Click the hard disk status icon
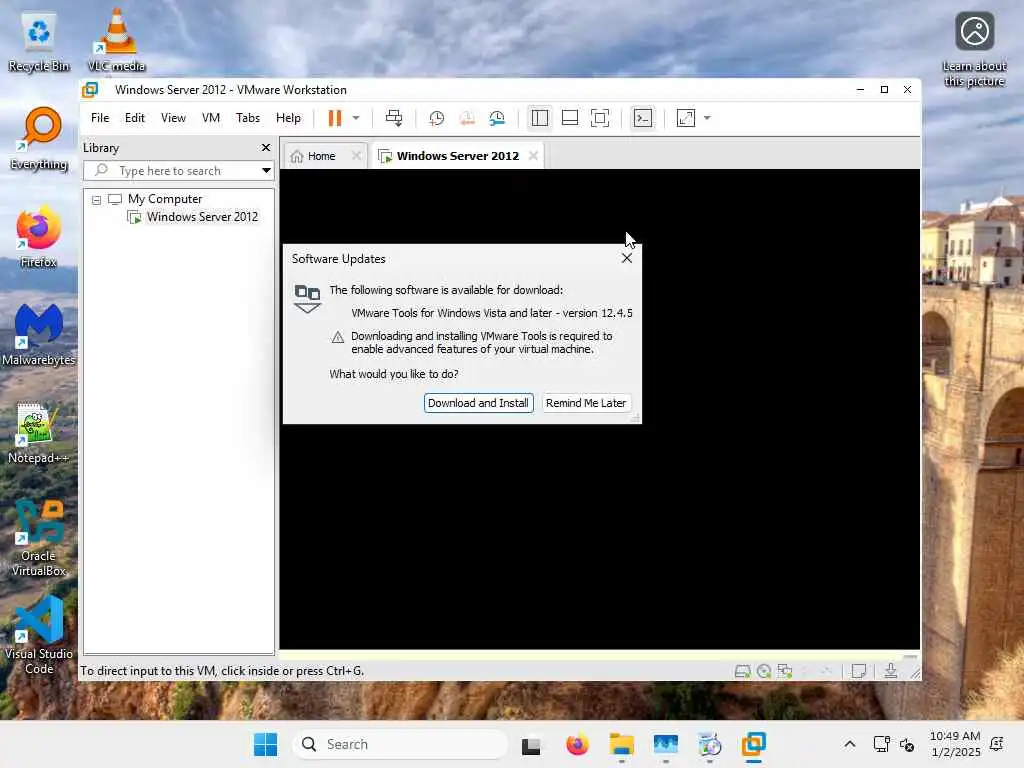1024x768 pixels. pyautogui.click(x=743, y=671)
